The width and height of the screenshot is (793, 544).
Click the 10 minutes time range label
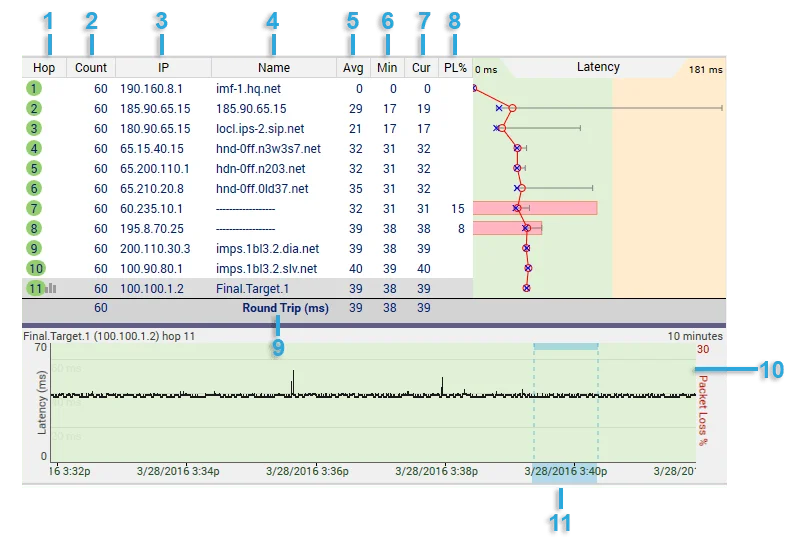point(695,336)
